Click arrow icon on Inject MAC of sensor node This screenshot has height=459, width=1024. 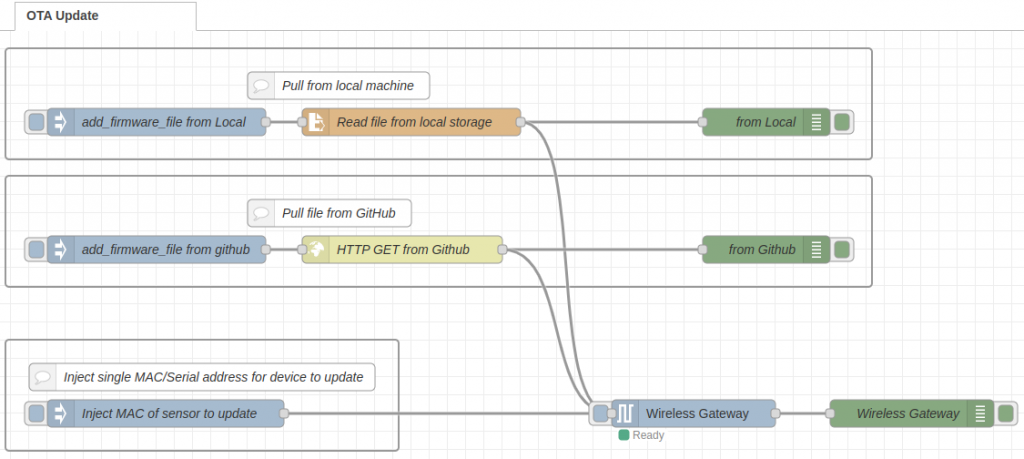(59, 413)
